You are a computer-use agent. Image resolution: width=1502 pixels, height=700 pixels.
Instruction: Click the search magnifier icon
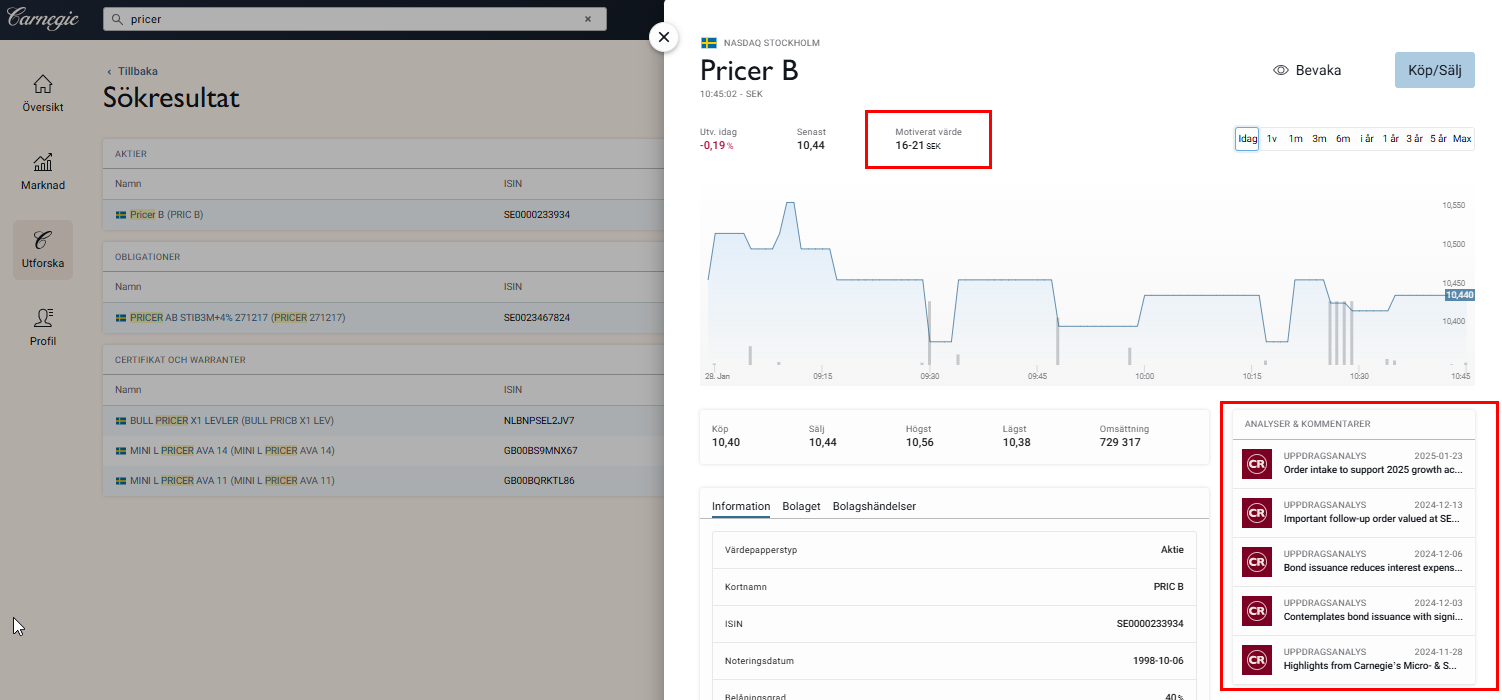click(119, 19)
